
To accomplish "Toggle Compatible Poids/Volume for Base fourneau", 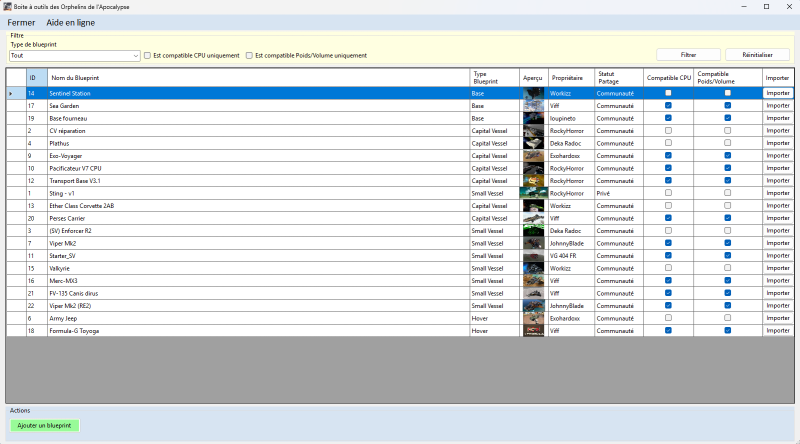I will coord(728,118).
